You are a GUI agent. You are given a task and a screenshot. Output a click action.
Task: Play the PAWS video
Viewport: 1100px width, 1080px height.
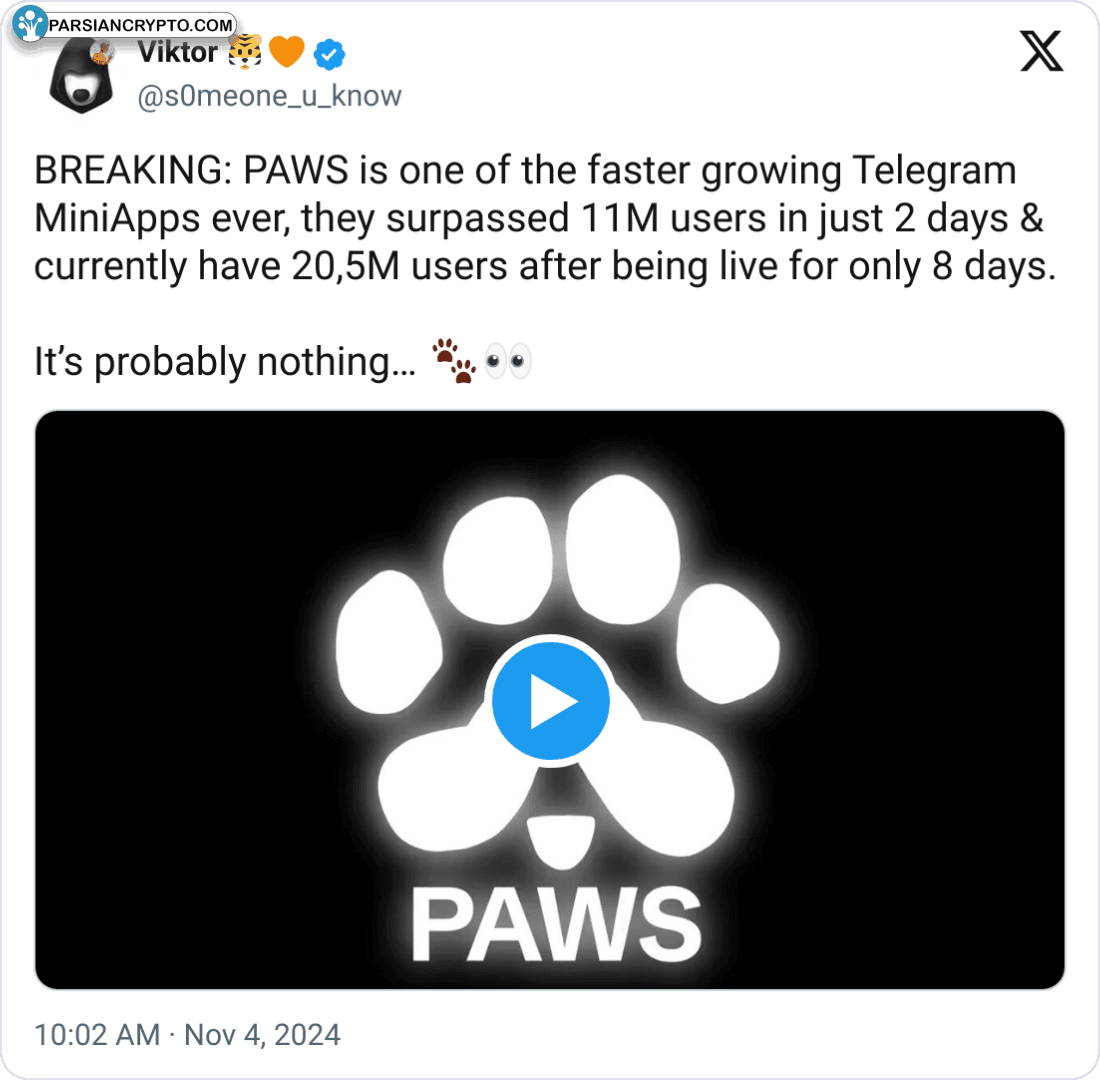(550, 702)
